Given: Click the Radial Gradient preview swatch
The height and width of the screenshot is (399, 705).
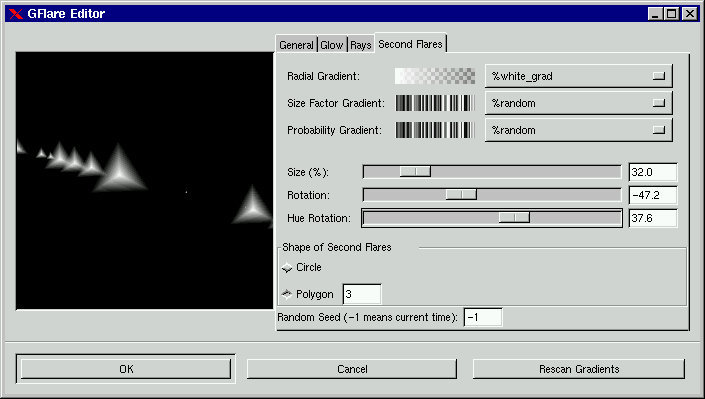Looking at the screenshot, I should [435, 76].
